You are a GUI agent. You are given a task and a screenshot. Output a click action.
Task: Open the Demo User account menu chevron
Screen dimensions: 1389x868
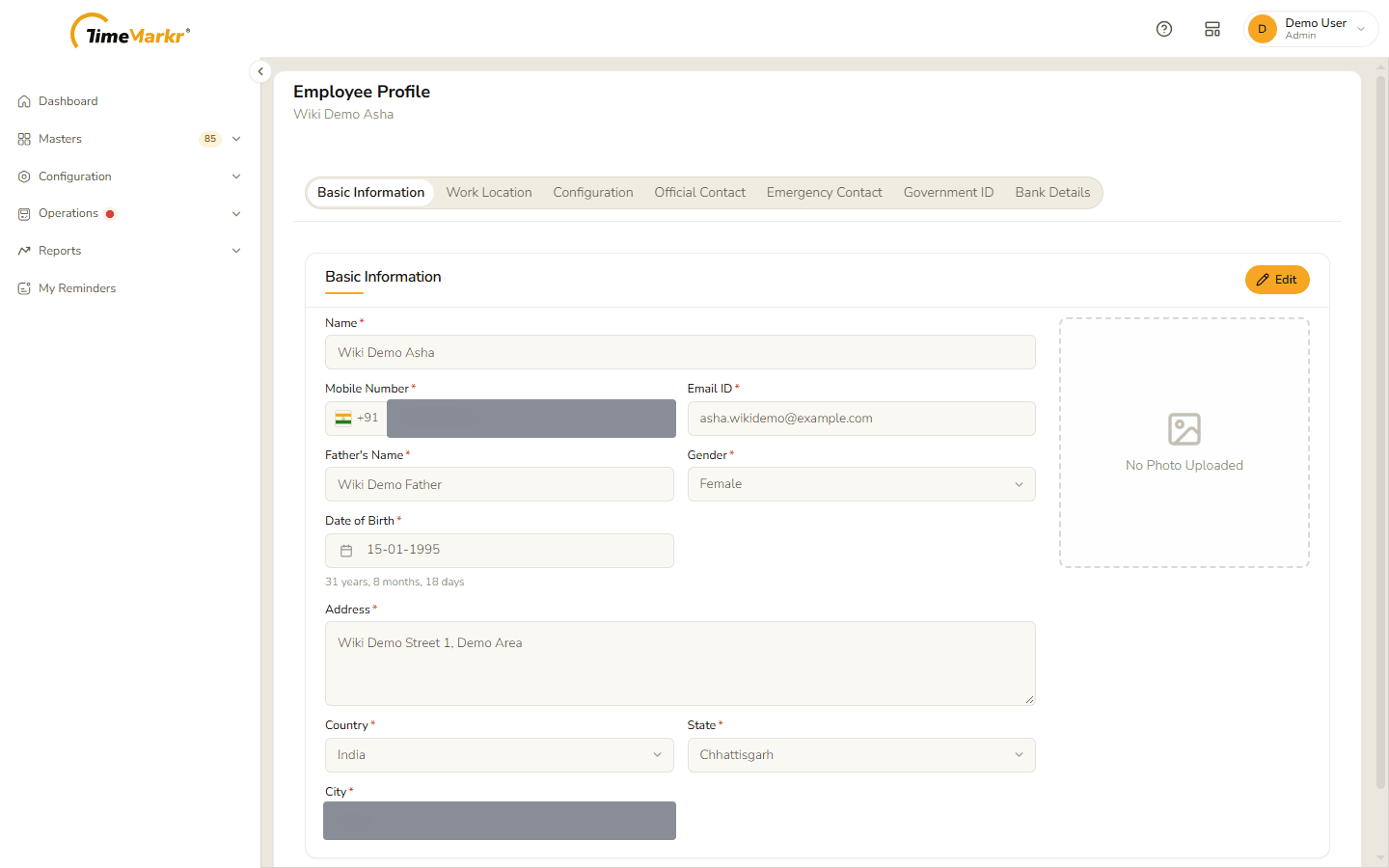pyautogui.click(x=1361, y=29)
